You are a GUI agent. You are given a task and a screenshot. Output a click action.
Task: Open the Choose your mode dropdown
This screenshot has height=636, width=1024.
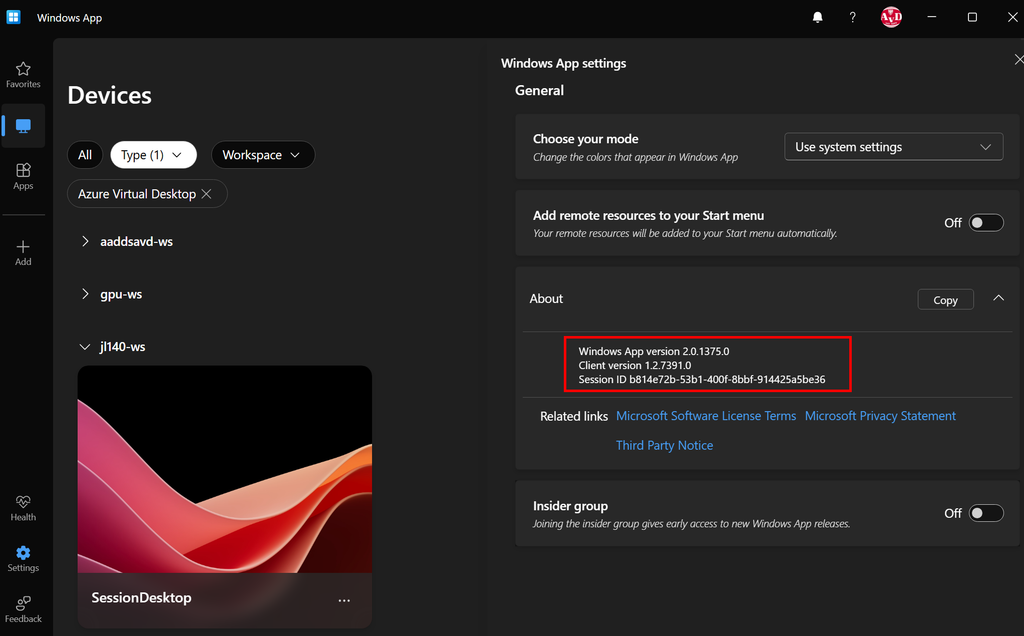click(x=893, y=147)
